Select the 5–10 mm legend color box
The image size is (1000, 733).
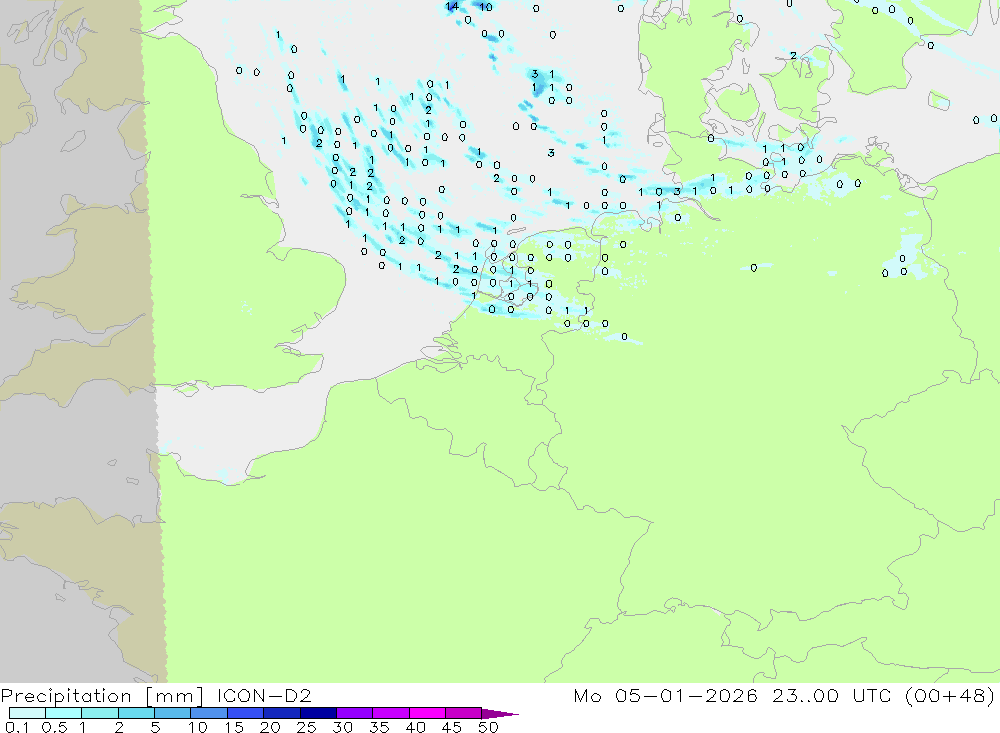tap(172, 713)
